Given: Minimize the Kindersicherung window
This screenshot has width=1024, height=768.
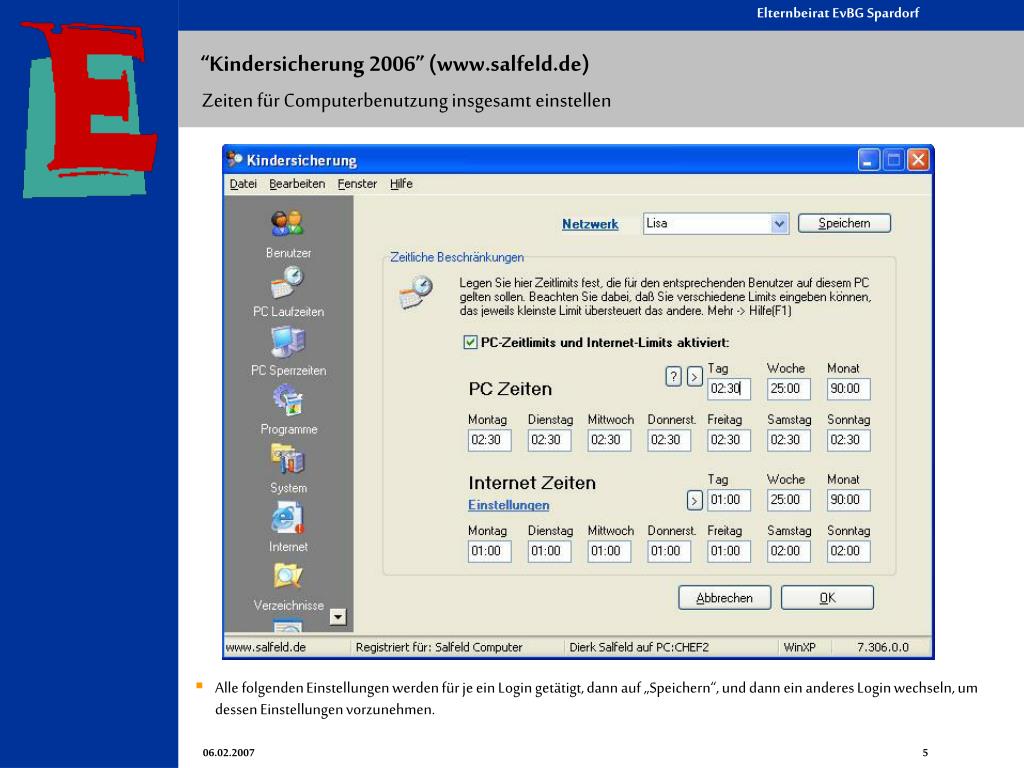Looking at the screenshot, I should click(x=868, y=160).
